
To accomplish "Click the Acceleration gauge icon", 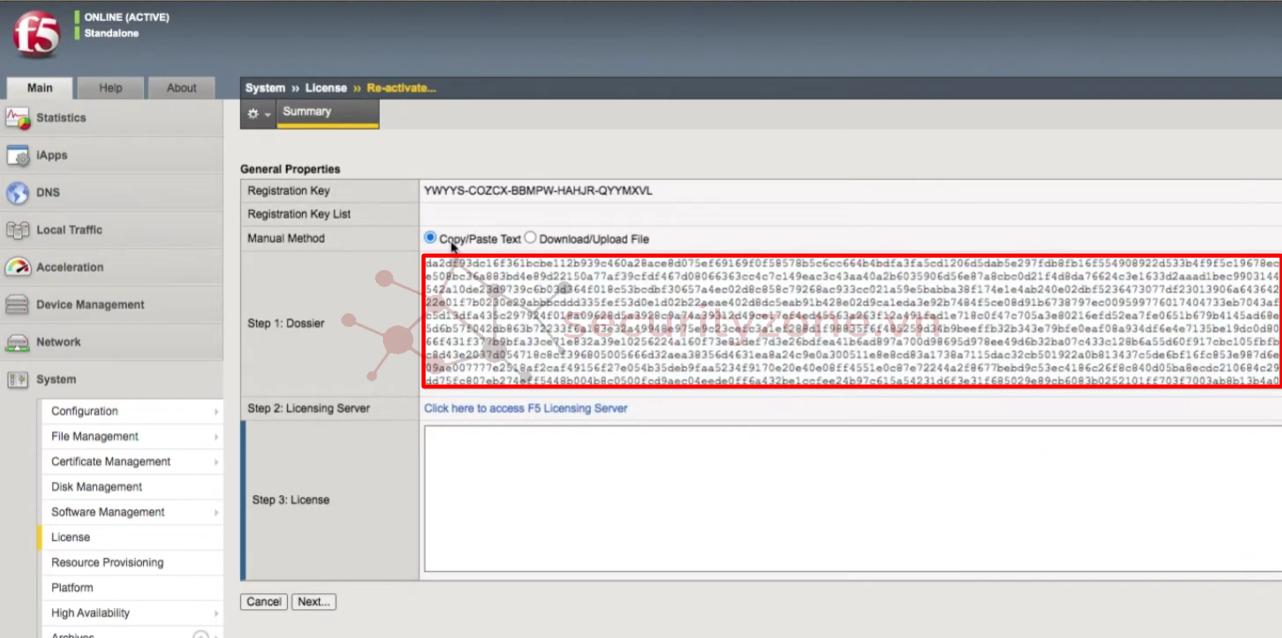I will coord(18,267).
